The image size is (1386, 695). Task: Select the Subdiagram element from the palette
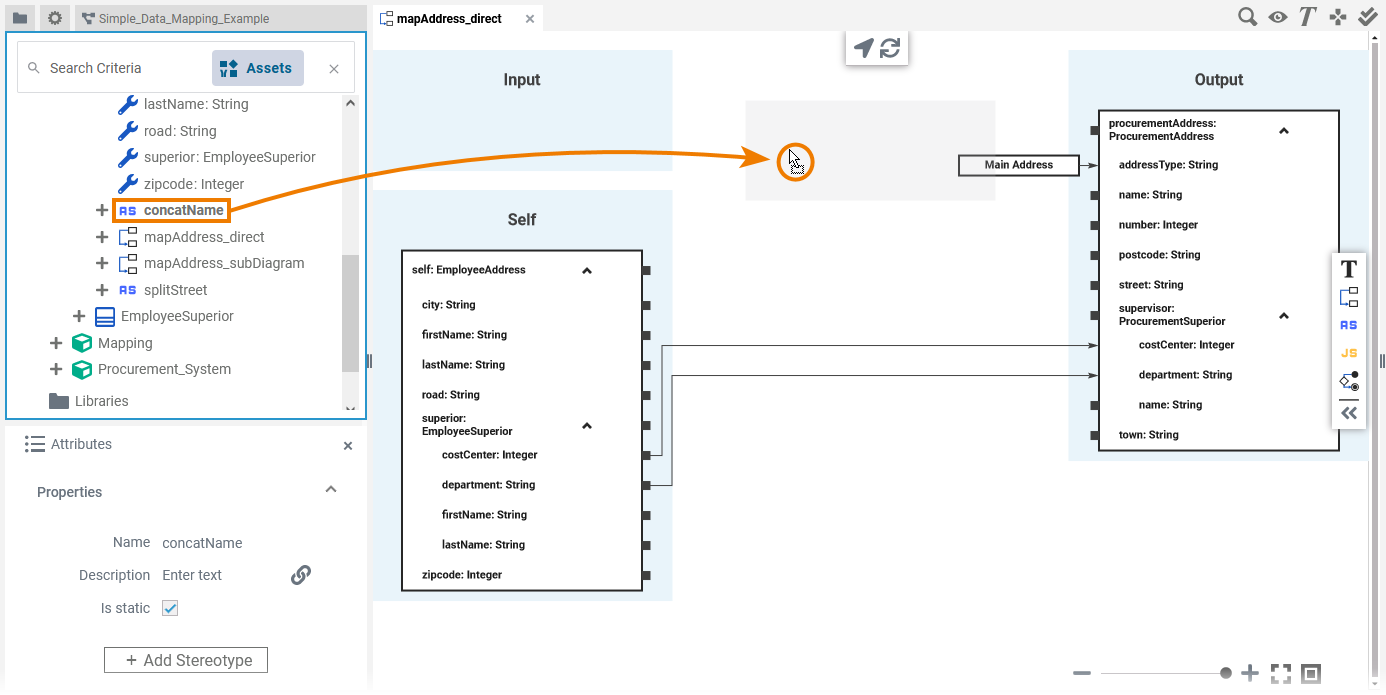pos(1348,296)
